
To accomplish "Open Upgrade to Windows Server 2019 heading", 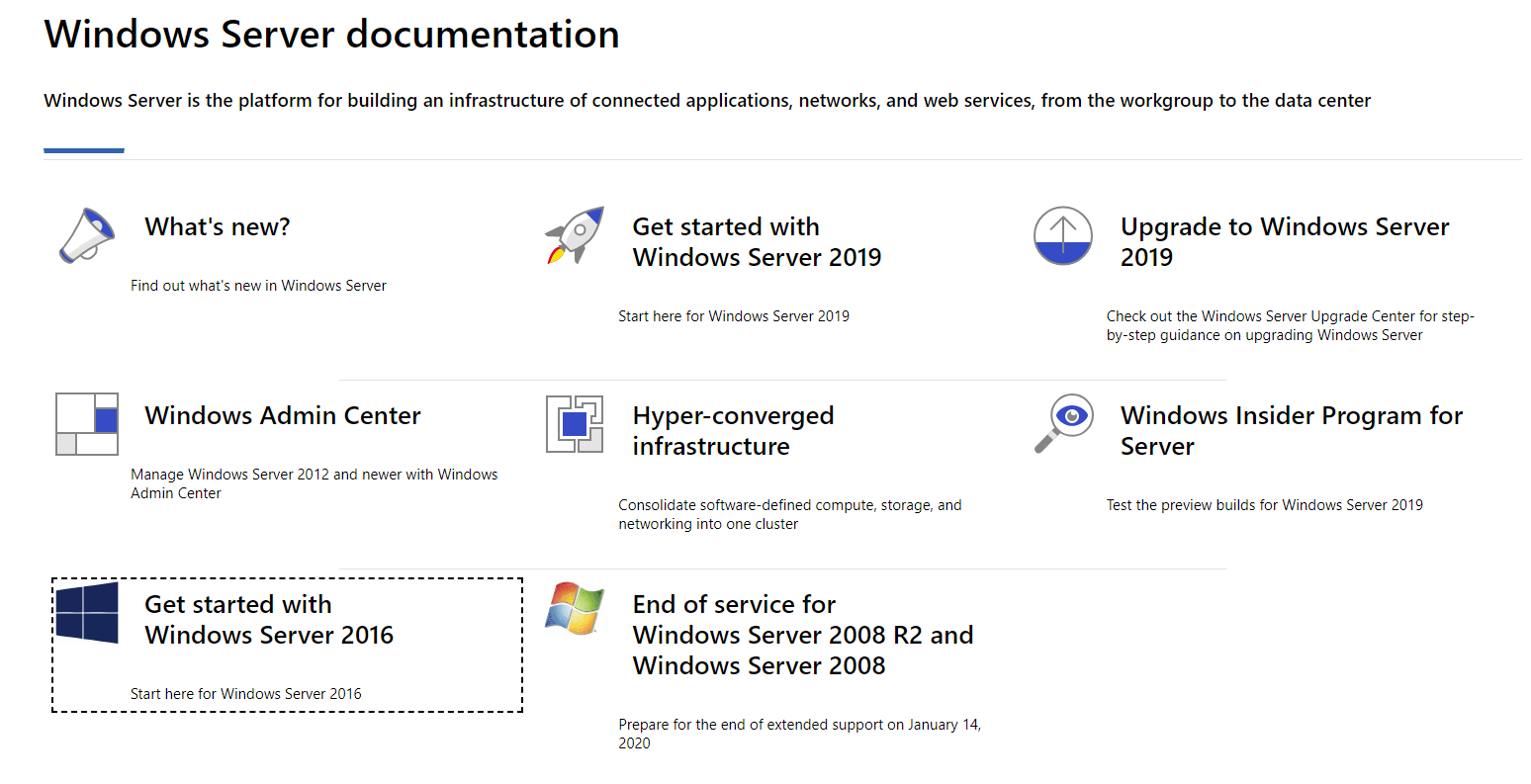I will 1285,242.
